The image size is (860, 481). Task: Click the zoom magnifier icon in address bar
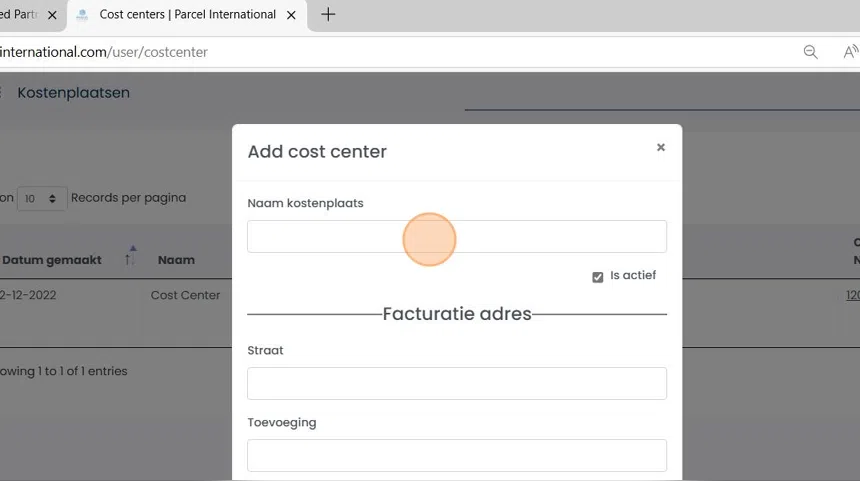tap(811, 52)
